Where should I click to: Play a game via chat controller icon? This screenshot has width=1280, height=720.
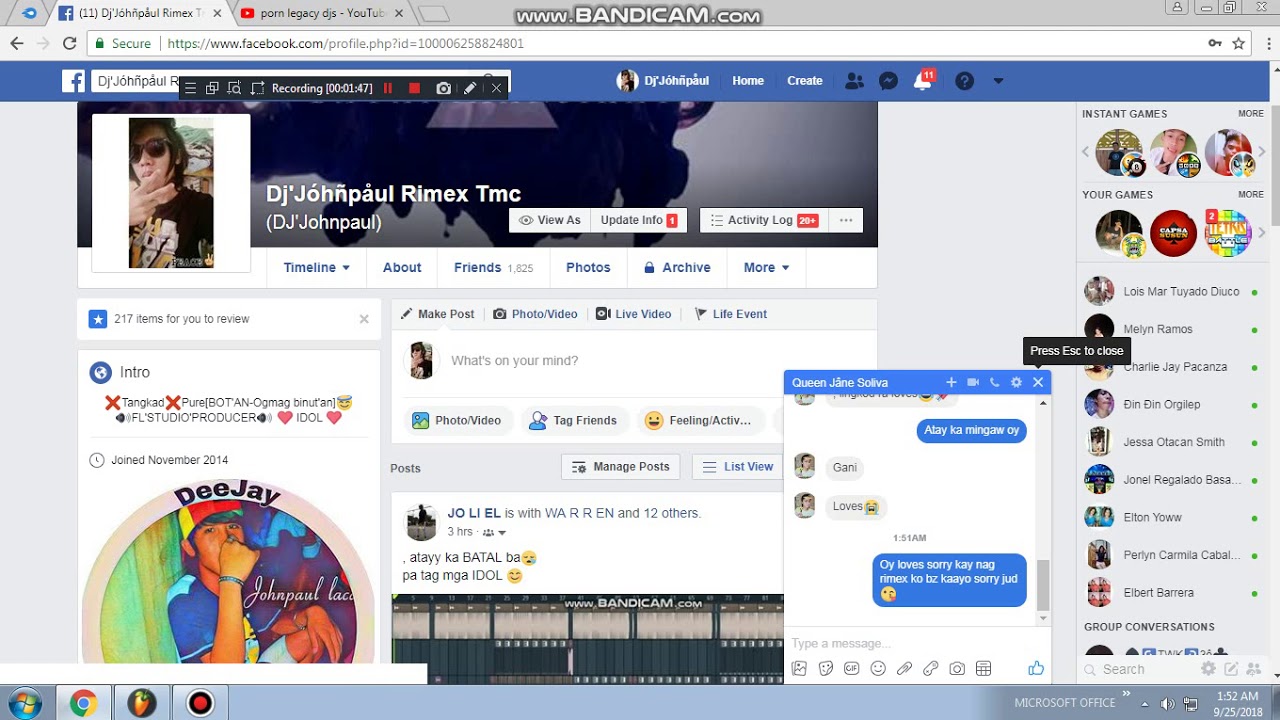[x=931, y=668]
